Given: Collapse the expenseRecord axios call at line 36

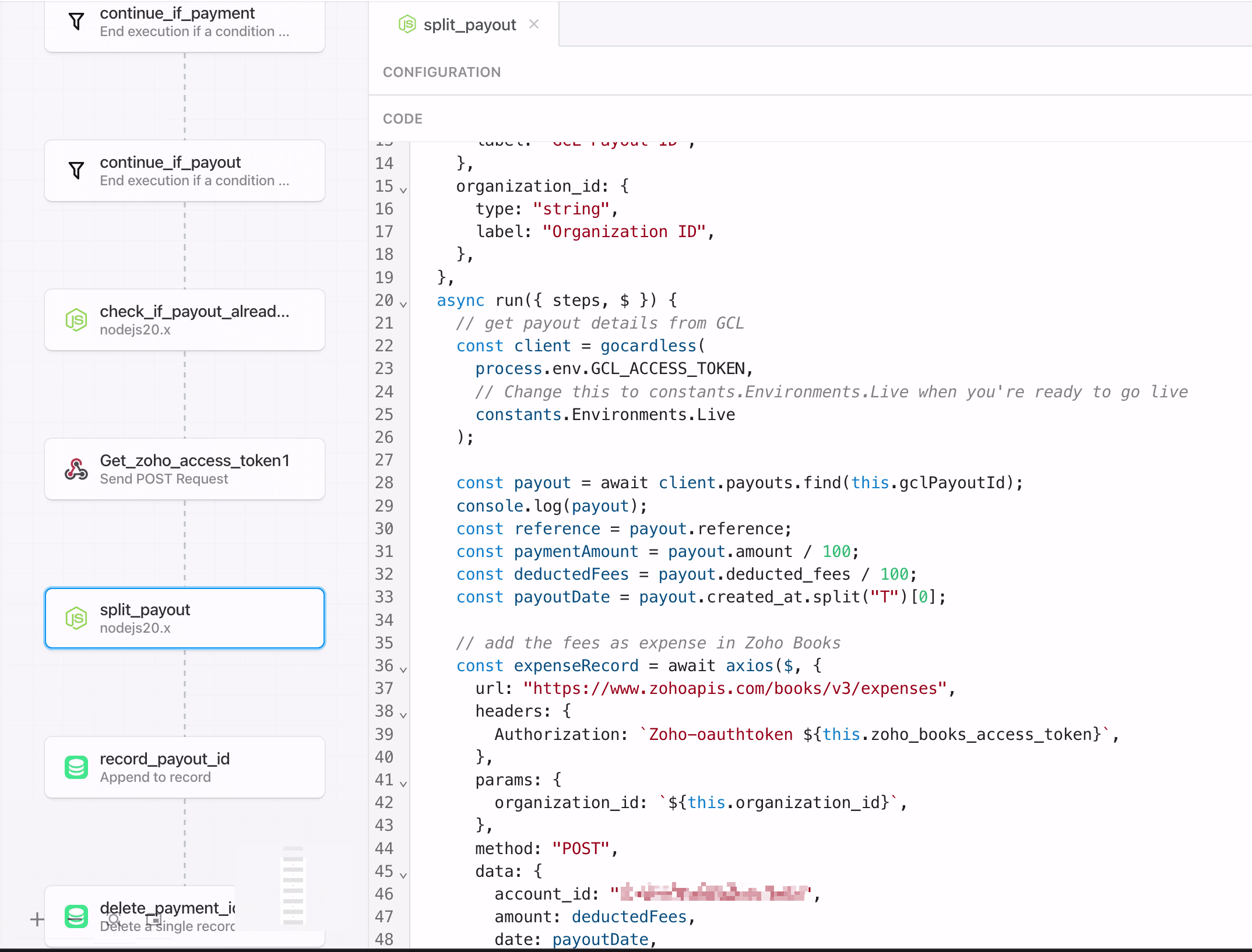Looking at the screenshot, I should pos(403,669).
